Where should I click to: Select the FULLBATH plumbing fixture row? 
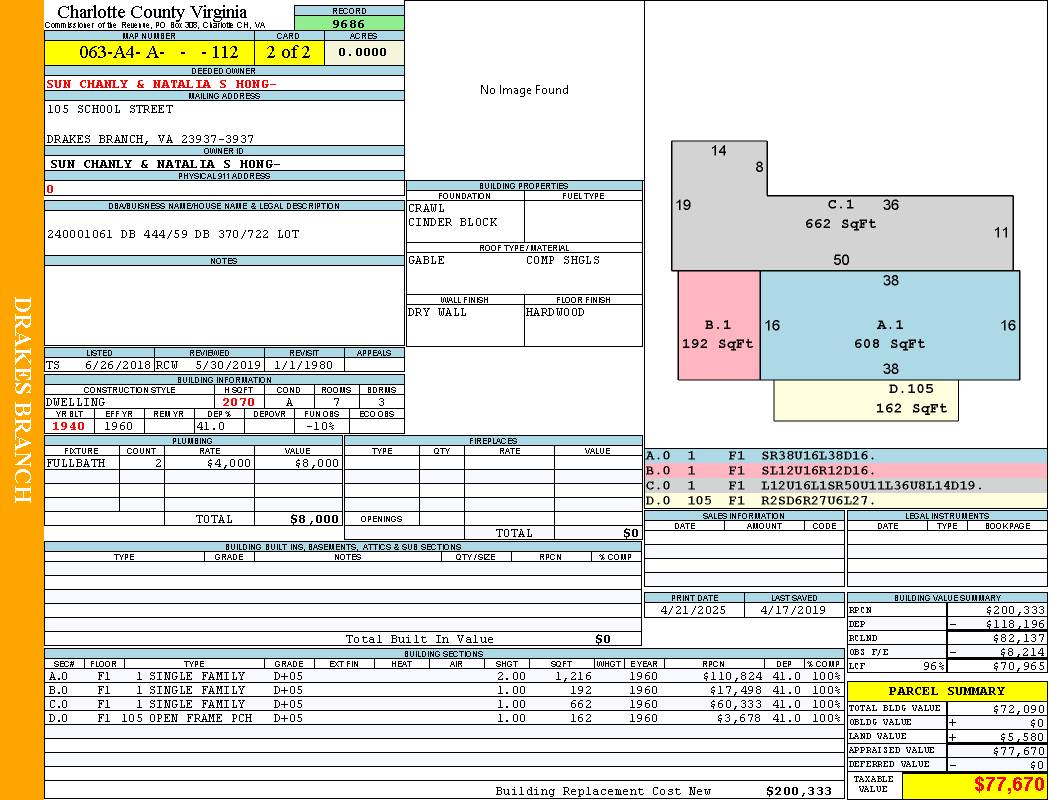194,463
